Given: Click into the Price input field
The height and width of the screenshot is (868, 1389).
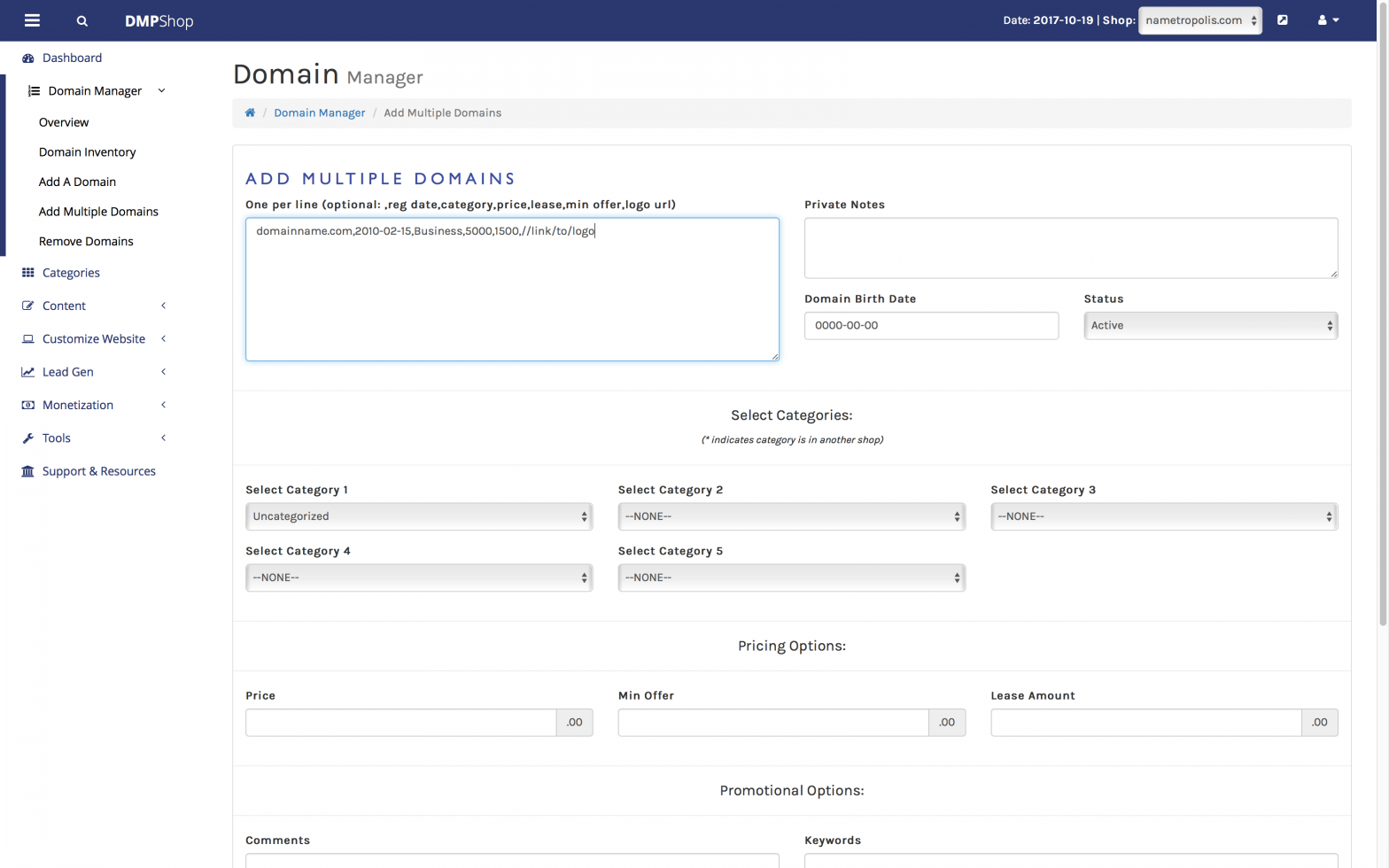Looking at the screenshot, I should tap(400, 723).
